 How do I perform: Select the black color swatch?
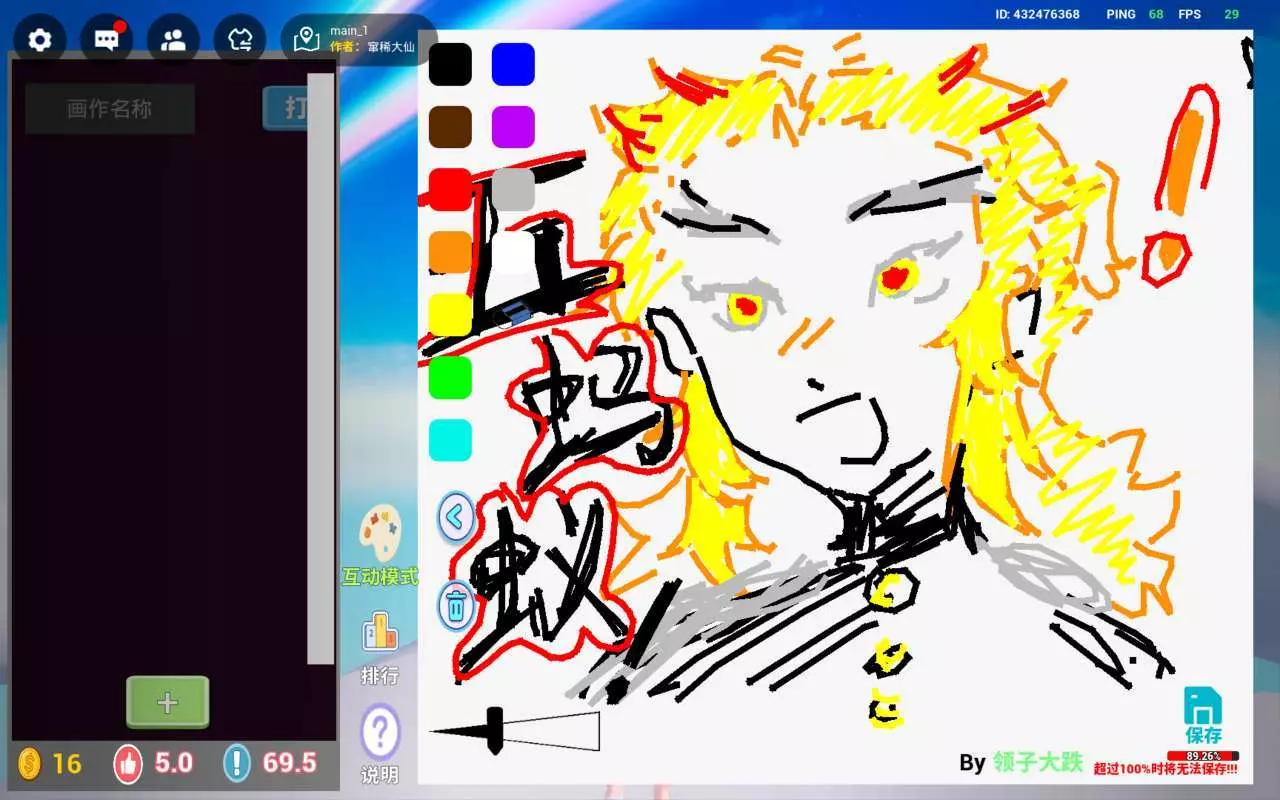[450, 64]
